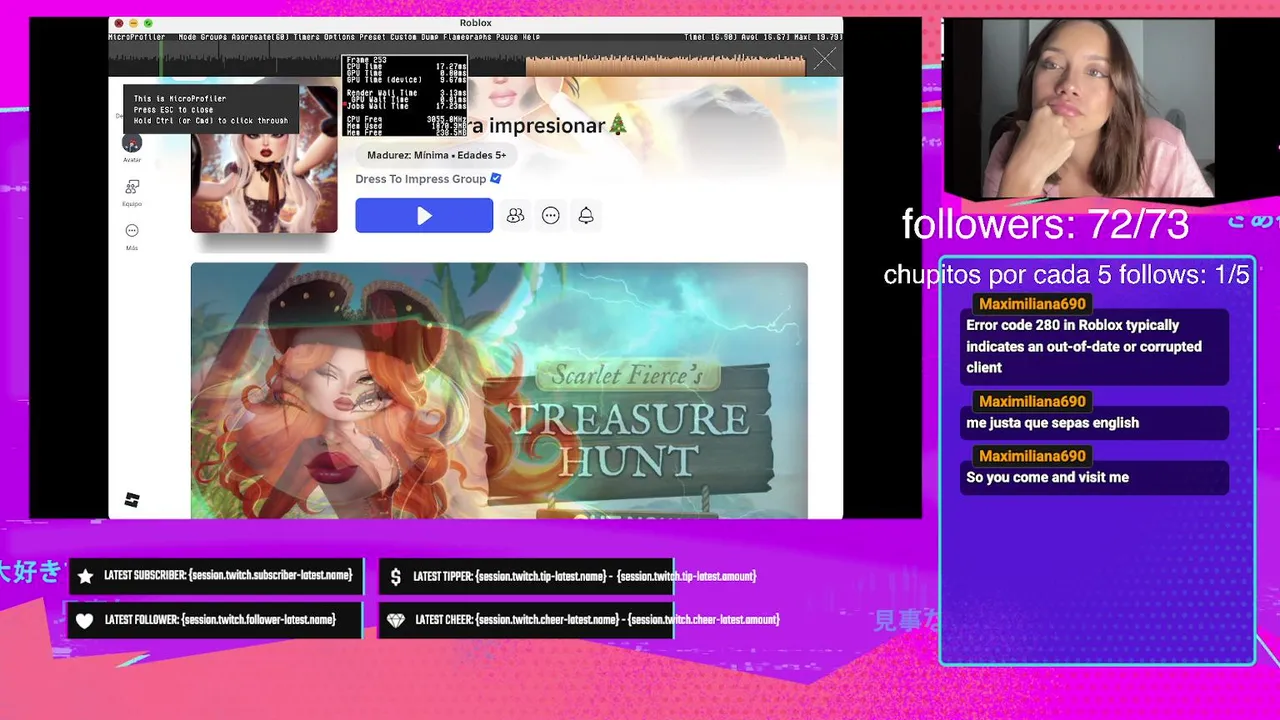Open the MicroProfiler Options menu

pyautogui.click(x=339, y=37)
